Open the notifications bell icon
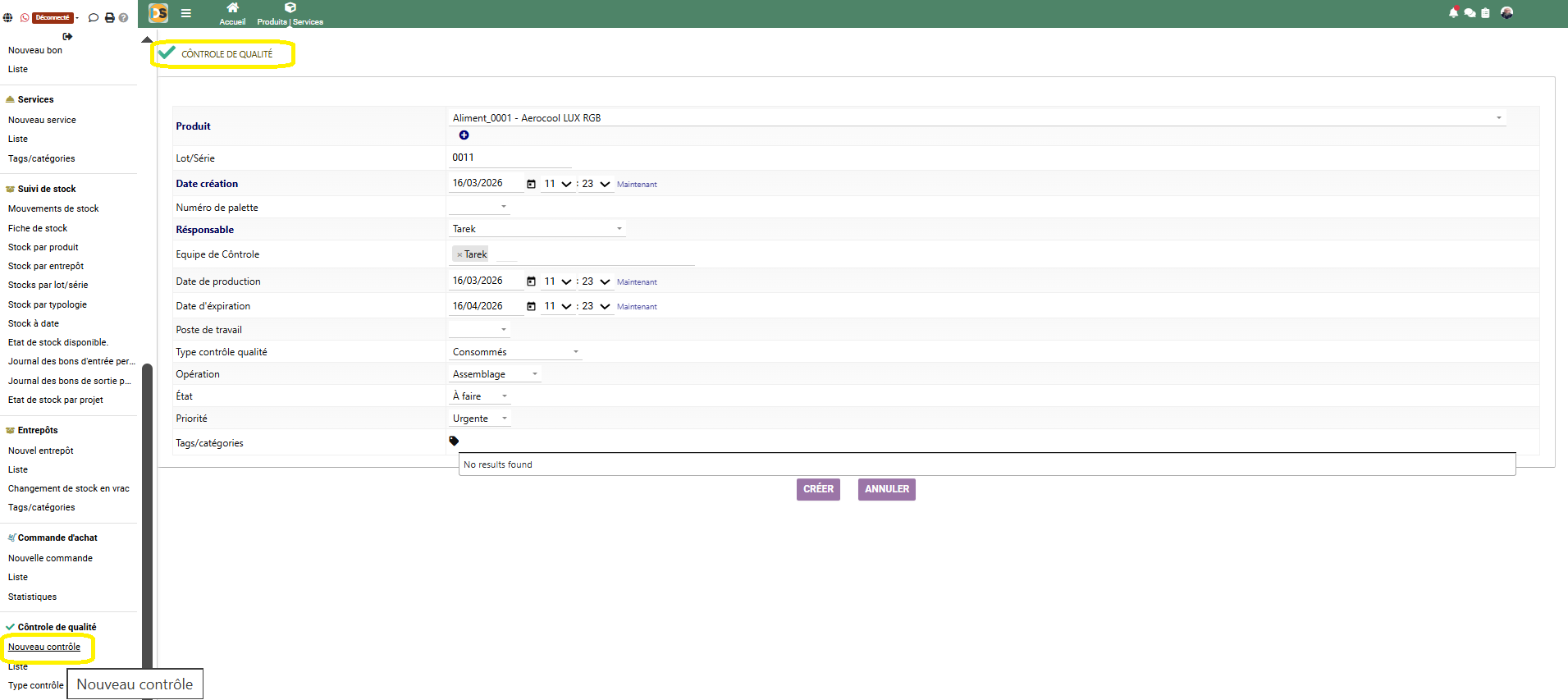The height and width of the screenshot is (700, 1568). point(1453,13)
